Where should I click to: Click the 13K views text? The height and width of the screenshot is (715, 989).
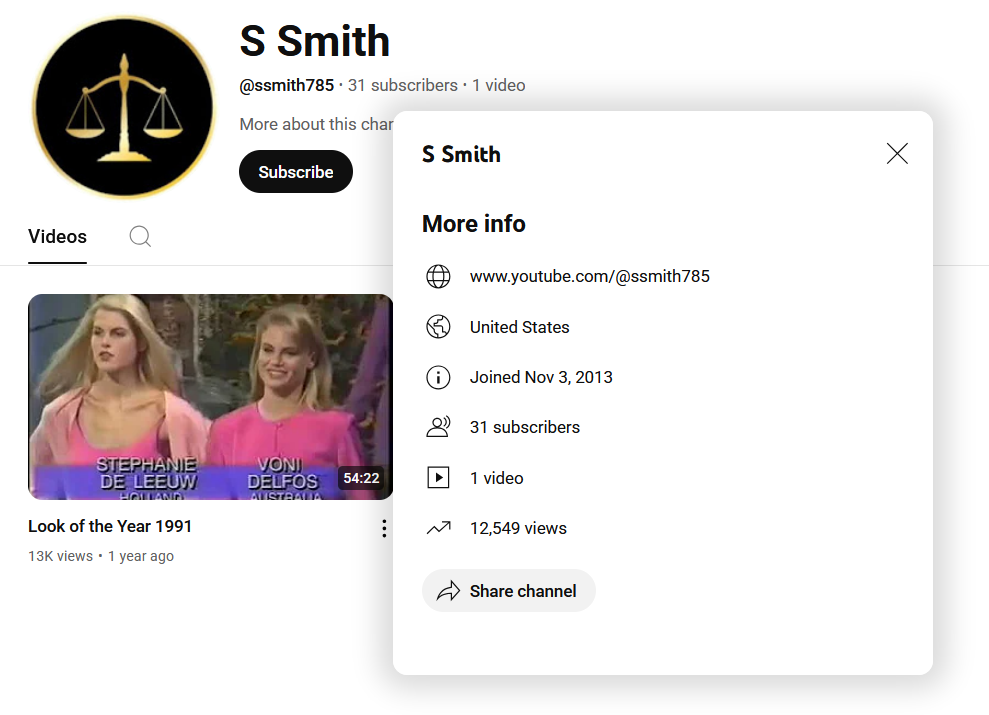[x=61, y=556]
